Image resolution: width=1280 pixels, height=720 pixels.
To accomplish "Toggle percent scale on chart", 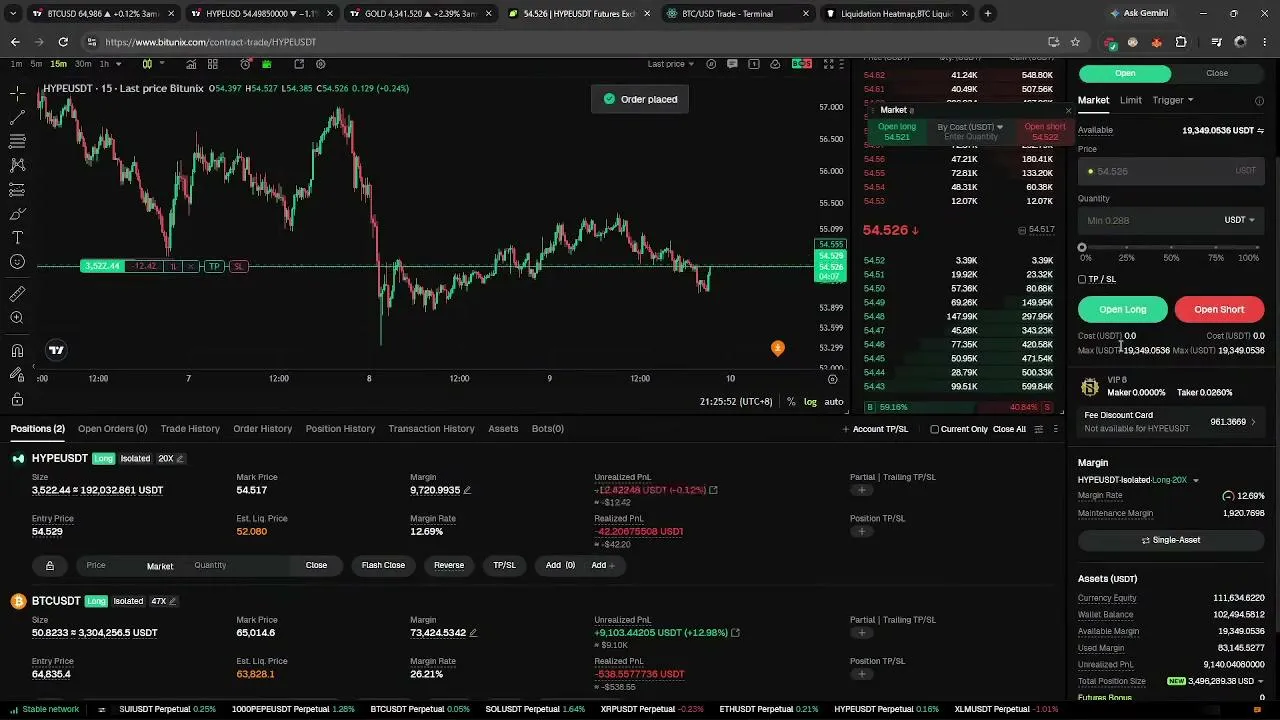I will pos(791,402).
